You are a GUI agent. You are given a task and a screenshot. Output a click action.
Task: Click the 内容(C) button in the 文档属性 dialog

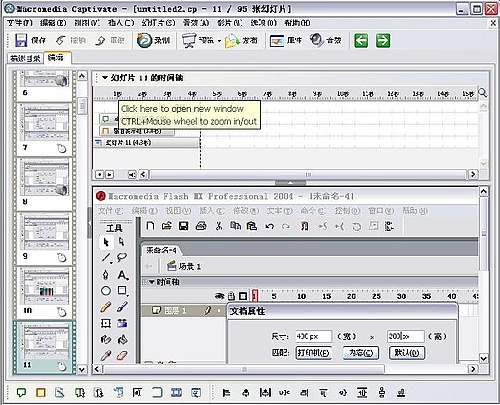tap(361, 353)
